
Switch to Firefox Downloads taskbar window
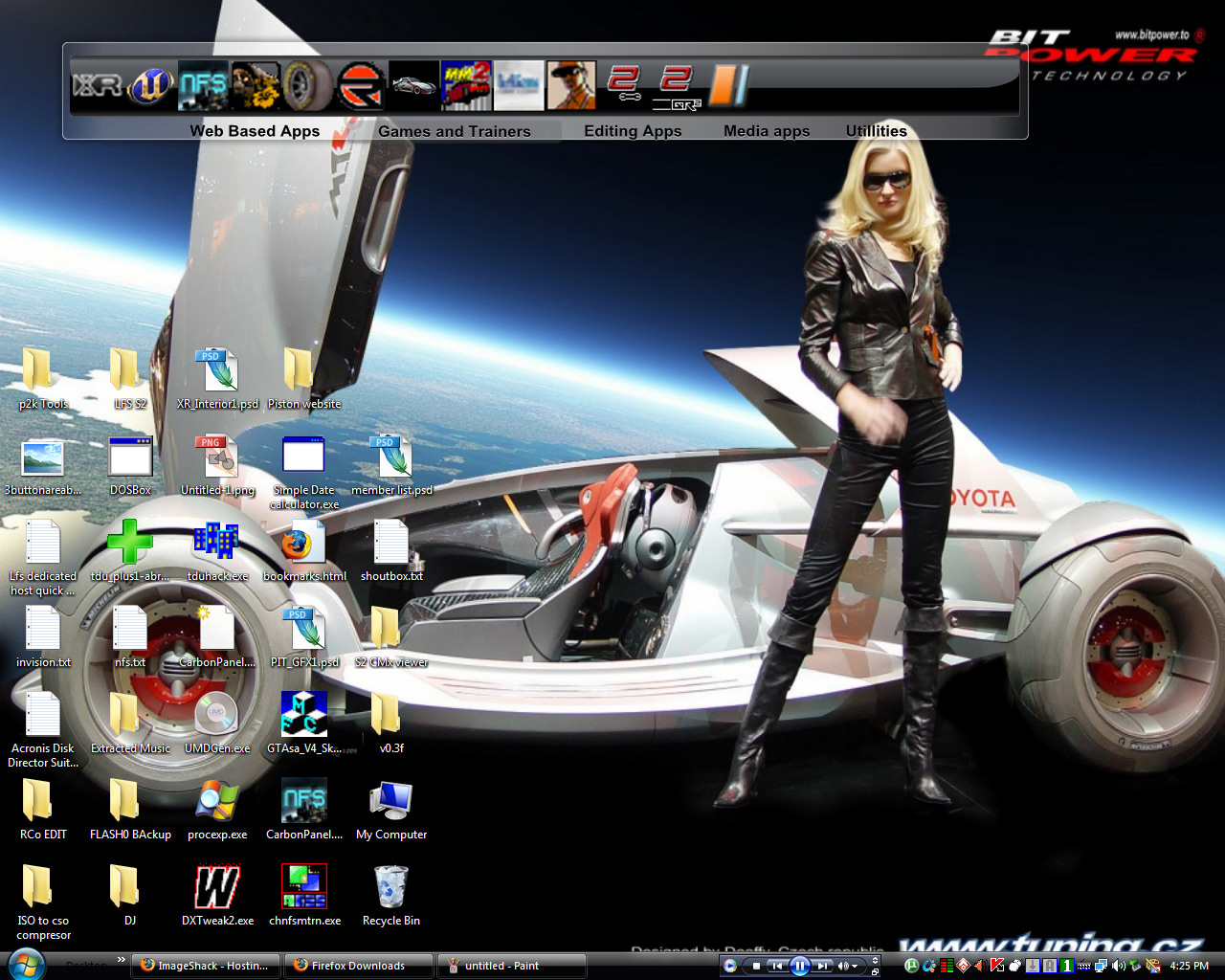(359, 966)
